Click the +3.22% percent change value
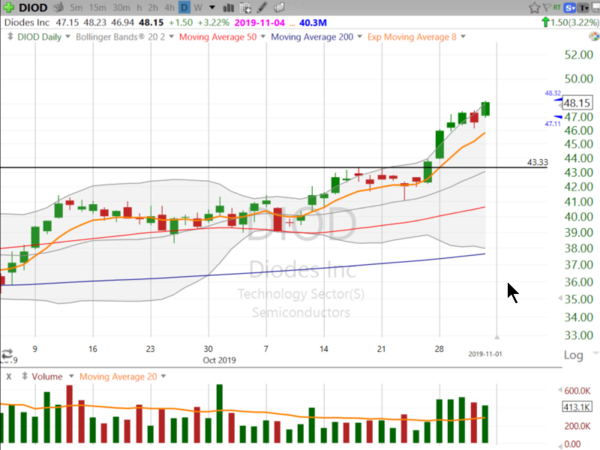 click(213, 23)
